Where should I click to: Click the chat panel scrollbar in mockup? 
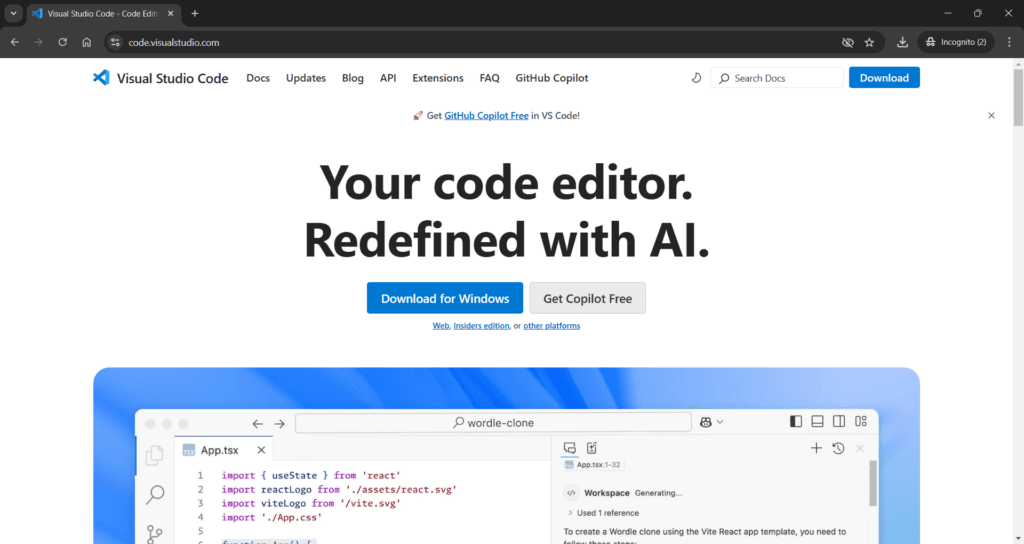point(872,483)
